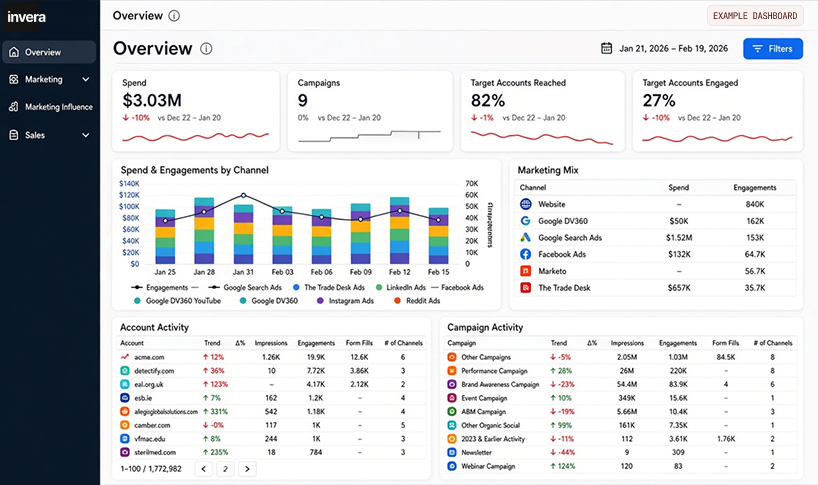Click the EXAMPLE DASHBOARD badge

755,16
